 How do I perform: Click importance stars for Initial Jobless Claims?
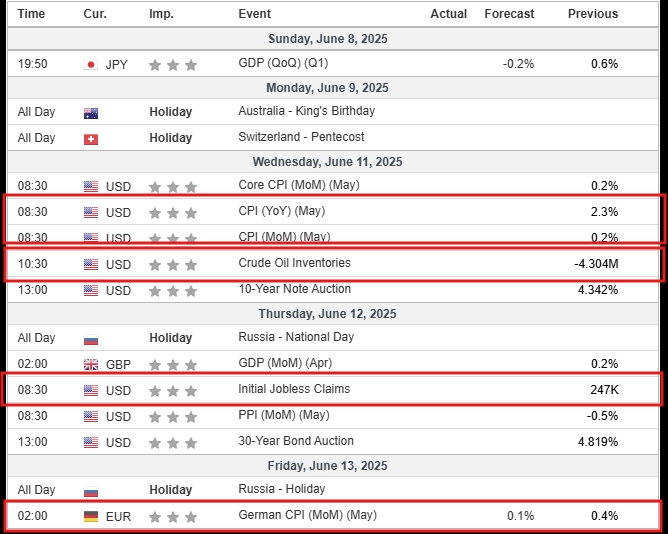point(172,390)
